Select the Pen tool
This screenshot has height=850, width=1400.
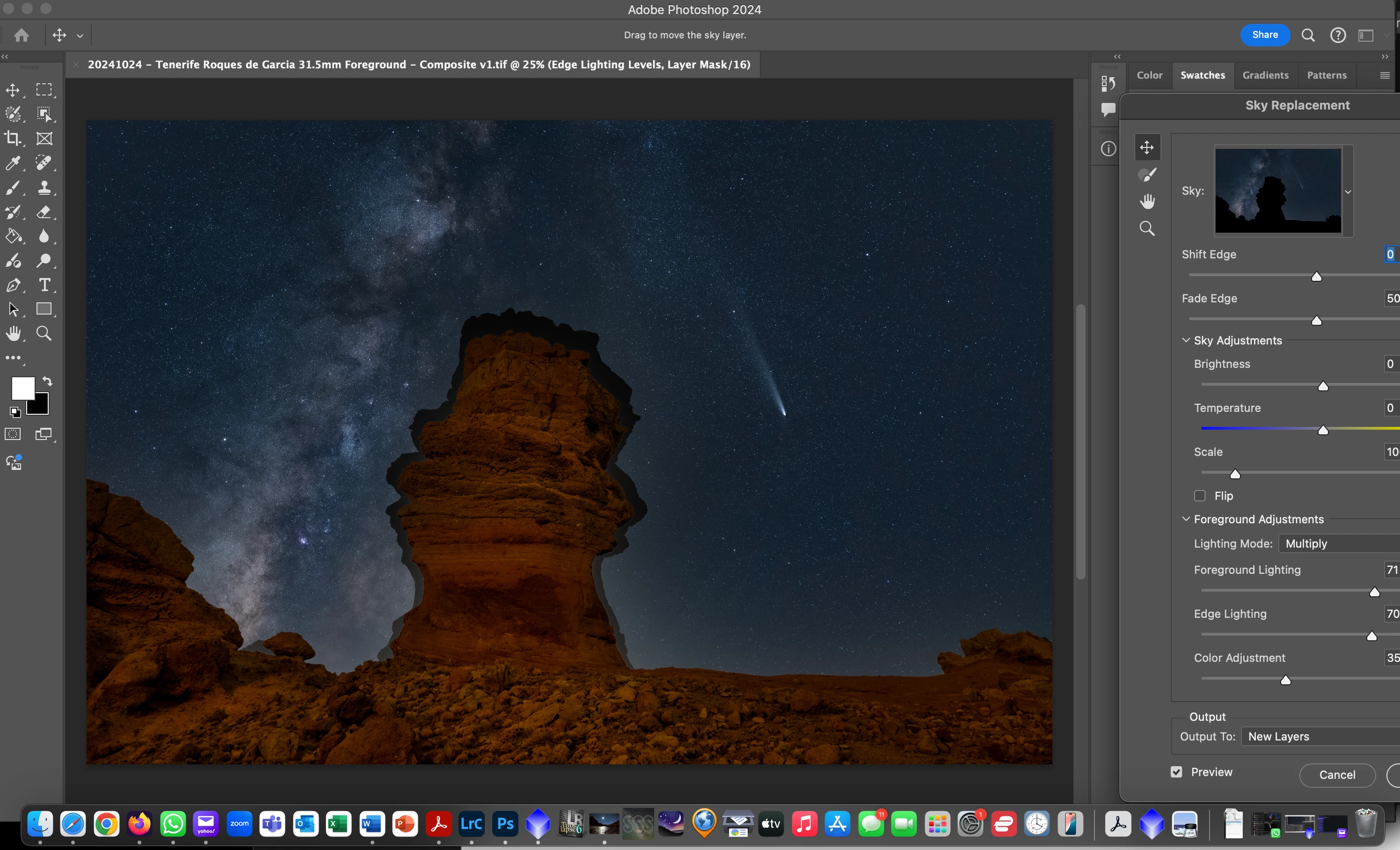point(13,285)
